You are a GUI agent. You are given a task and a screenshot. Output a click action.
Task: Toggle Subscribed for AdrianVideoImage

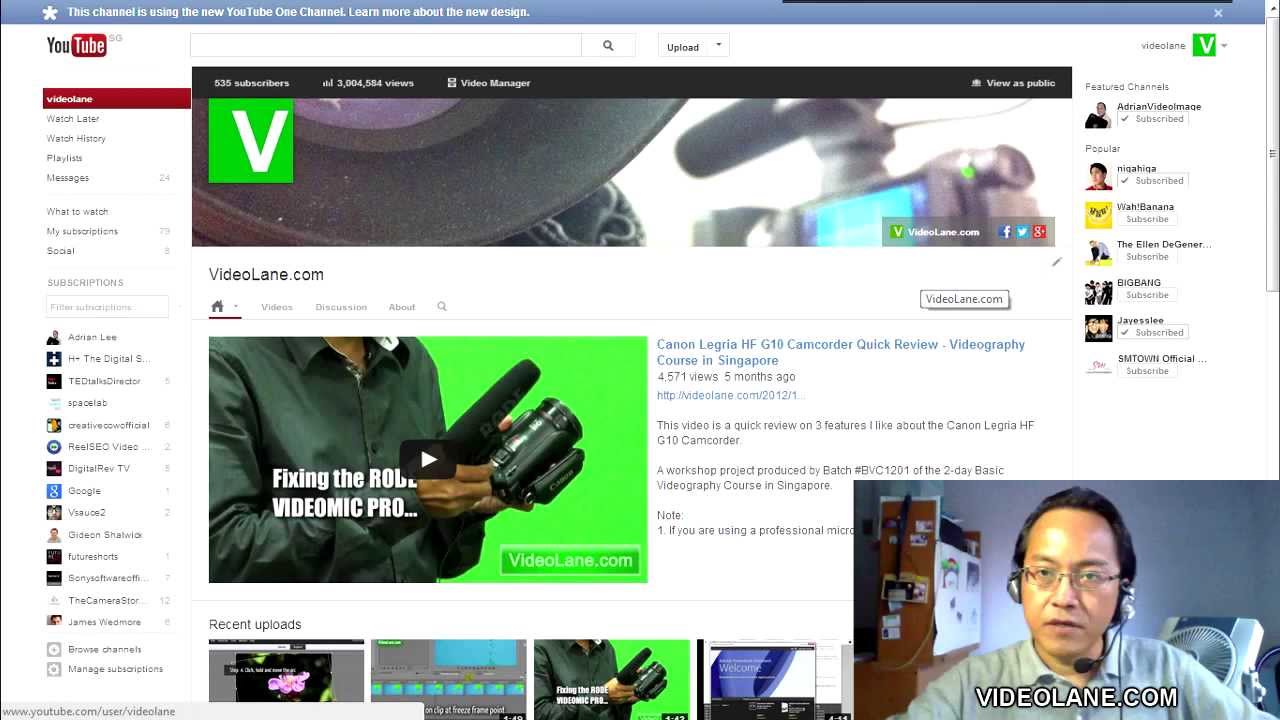[x=1152, y=119]
